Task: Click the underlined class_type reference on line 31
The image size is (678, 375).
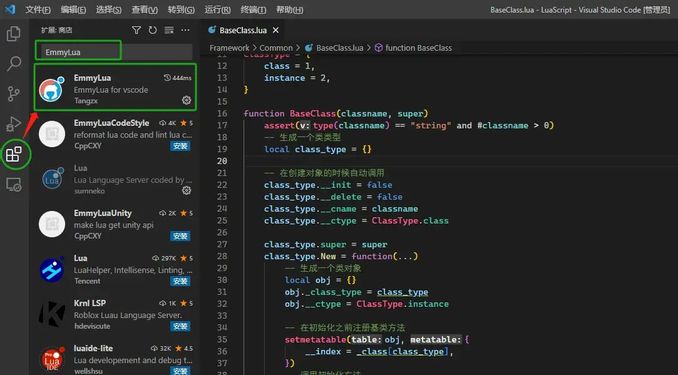Action: (x=402, y=292)
